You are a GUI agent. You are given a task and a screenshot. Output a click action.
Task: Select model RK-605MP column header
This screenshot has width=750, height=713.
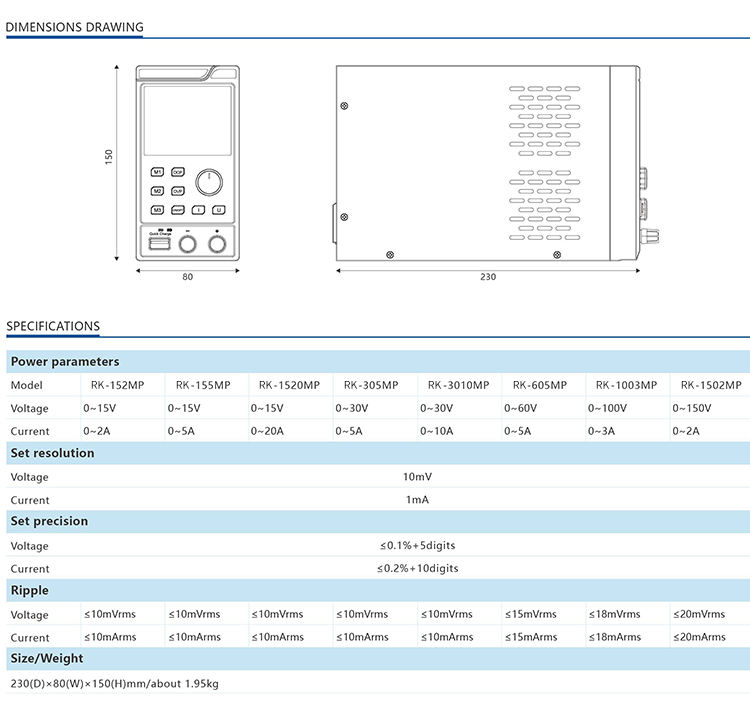[540, 385]
